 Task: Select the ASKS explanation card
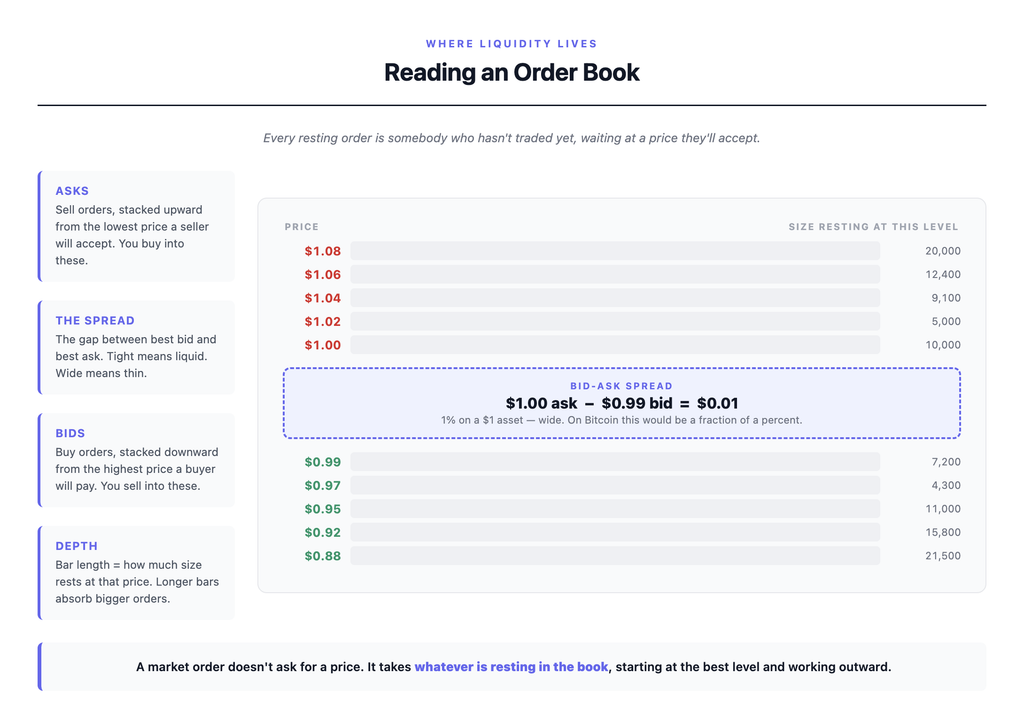(136, 227)
